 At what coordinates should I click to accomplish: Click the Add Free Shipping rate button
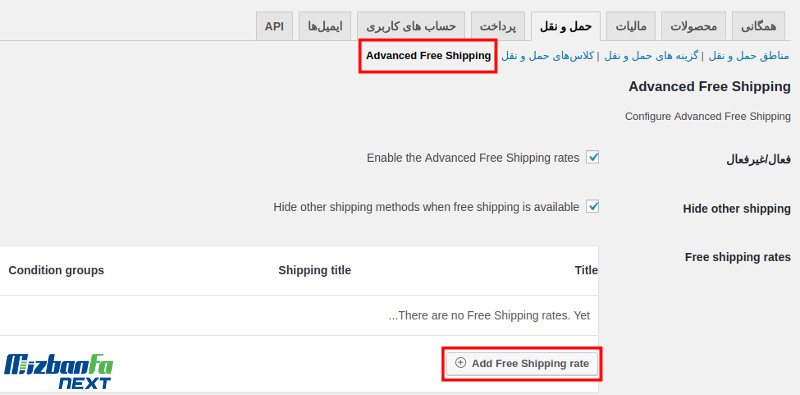522,363
